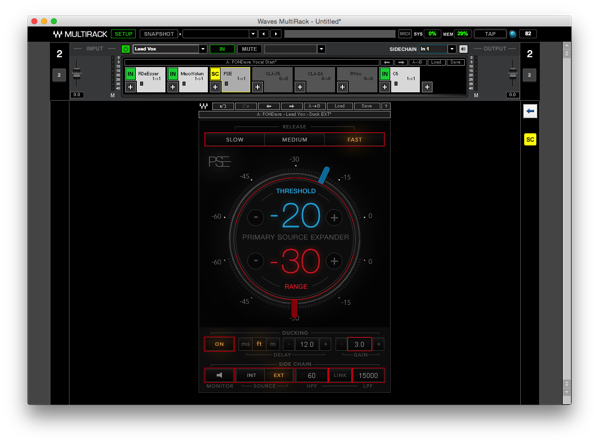Click the undo arrow in the PSE plugin toolbar

[223, 106]
